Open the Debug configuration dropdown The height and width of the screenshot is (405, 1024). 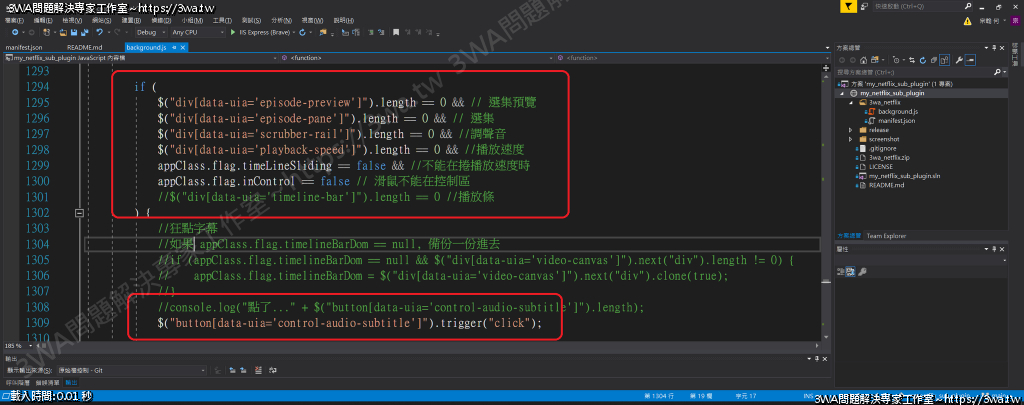pyautogui.click(x=147, y=32)
